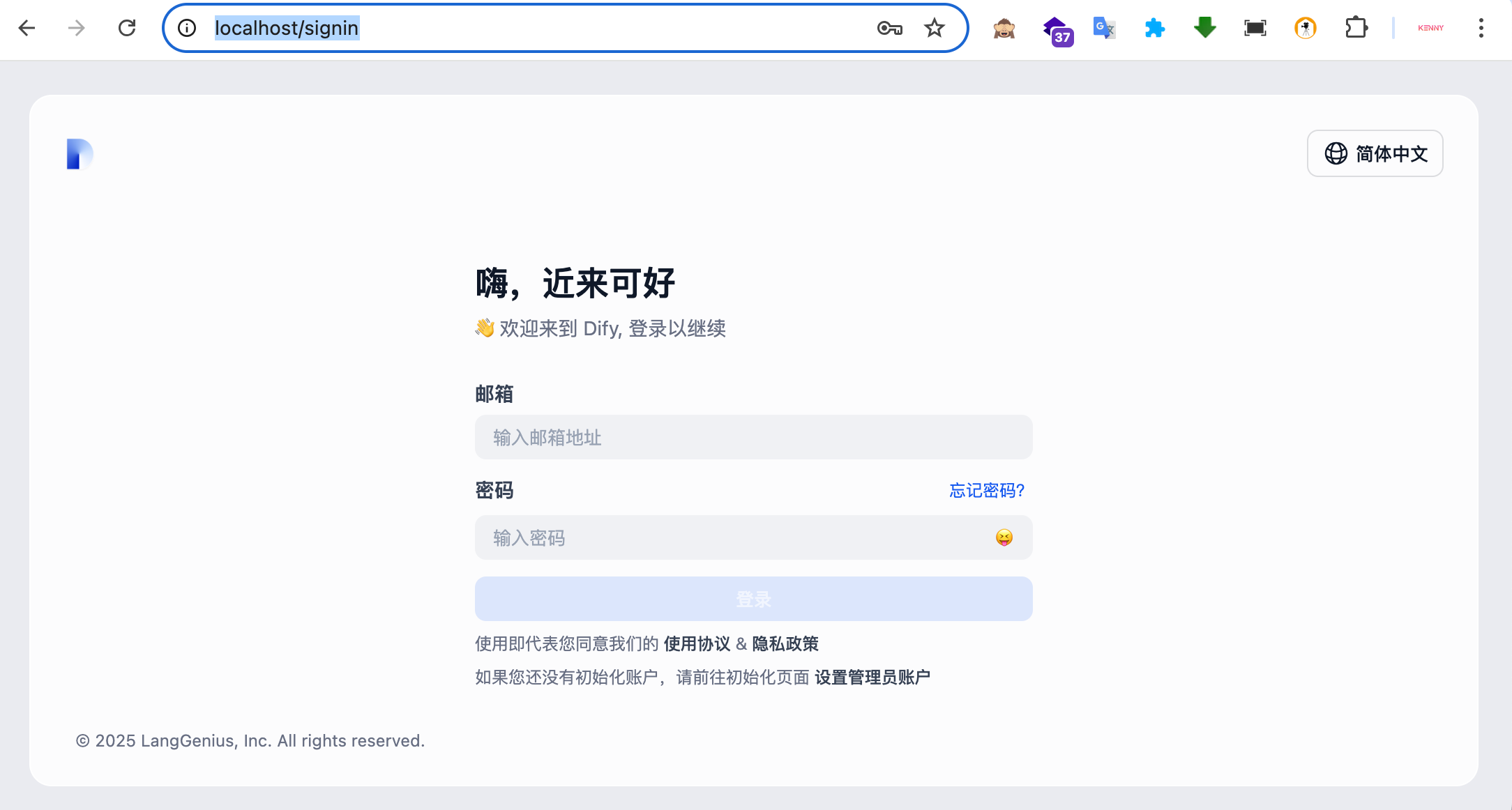
Task: Click the LangGenius copyright footer text
Action: [x=250, y=740]
